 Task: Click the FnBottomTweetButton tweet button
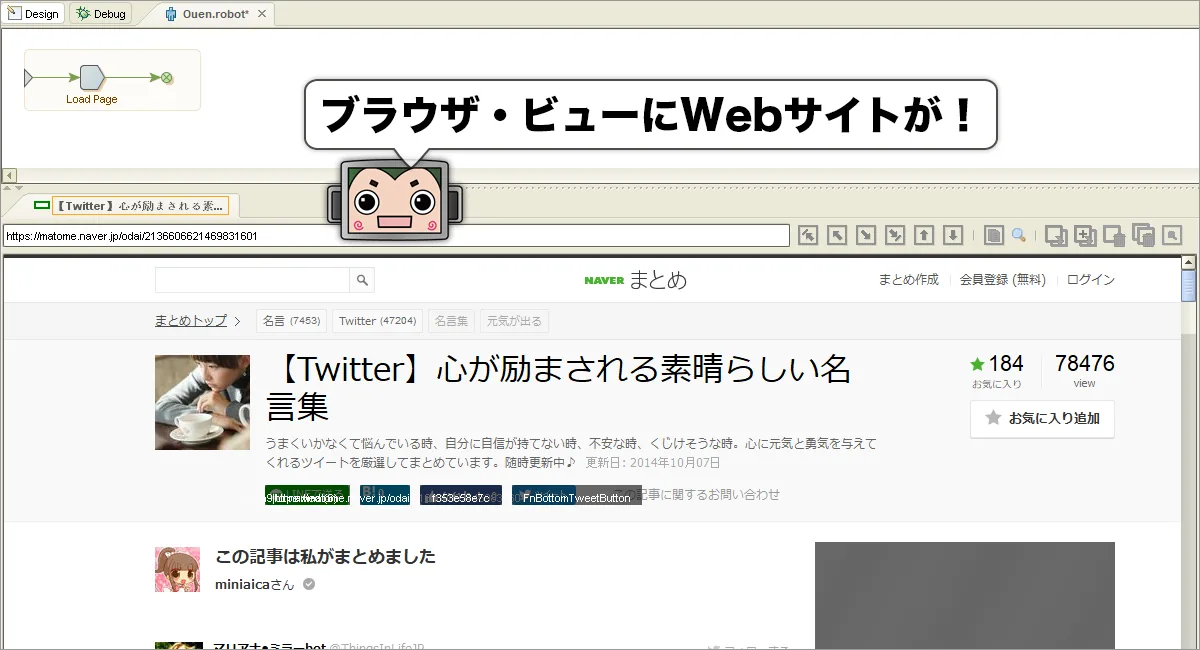point(577,495)
